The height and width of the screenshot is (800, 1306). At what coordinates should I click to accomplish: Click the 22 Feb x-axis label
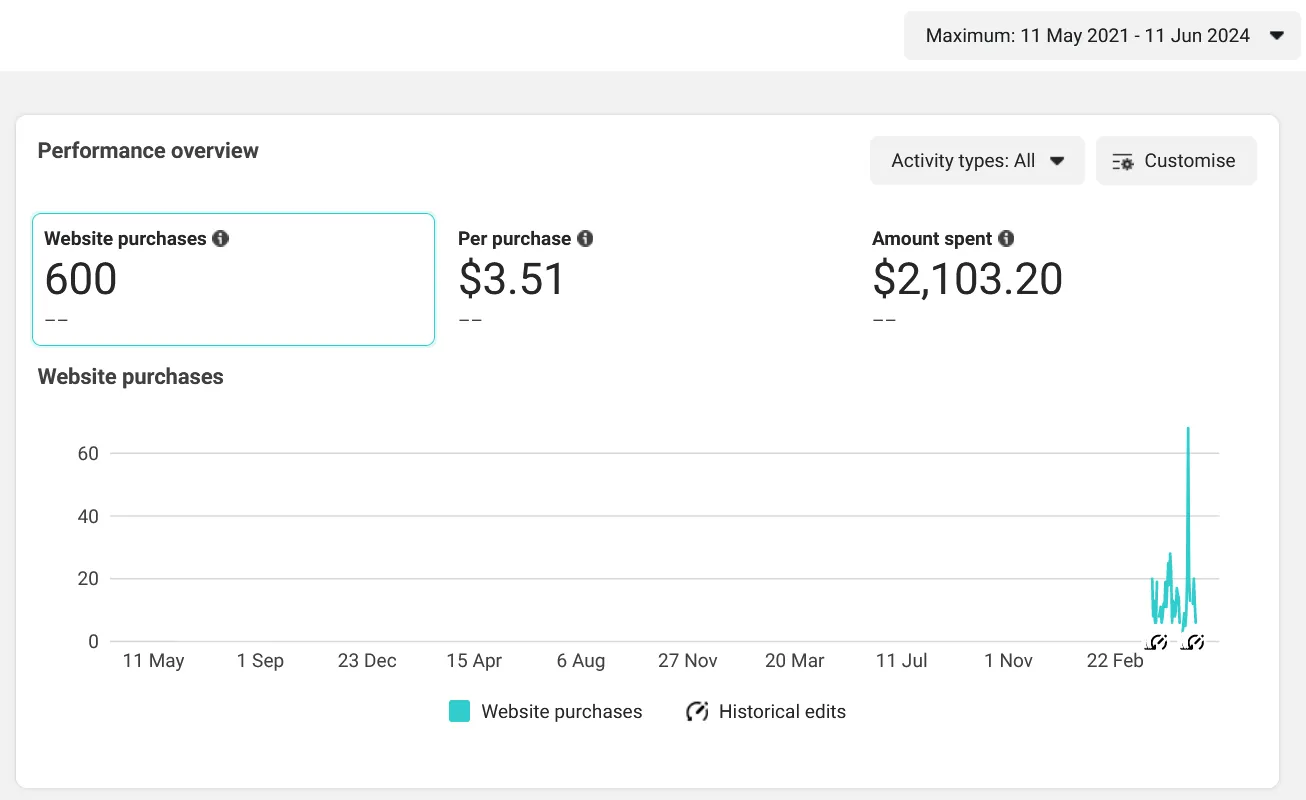[1115, 661]
